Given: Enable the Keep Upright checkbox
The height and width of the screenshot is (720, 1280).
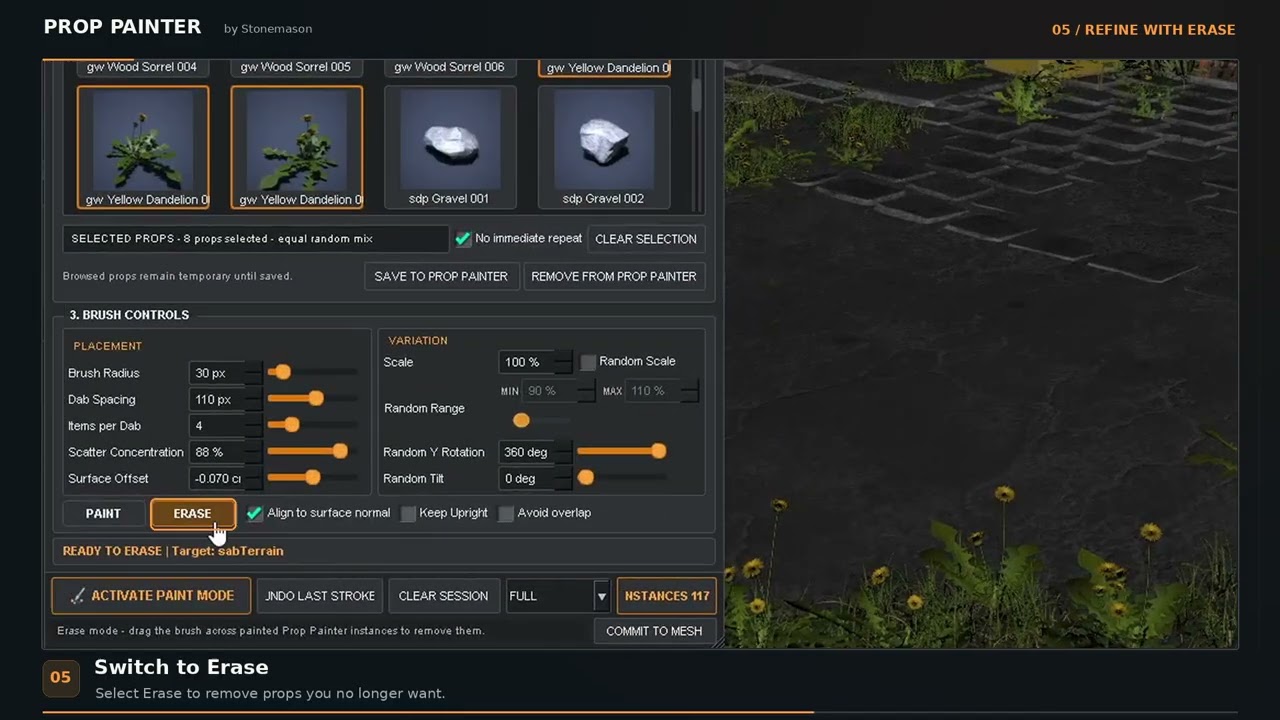Looking at the screenshot, I should pyautogui.click(x=408, y=513).
